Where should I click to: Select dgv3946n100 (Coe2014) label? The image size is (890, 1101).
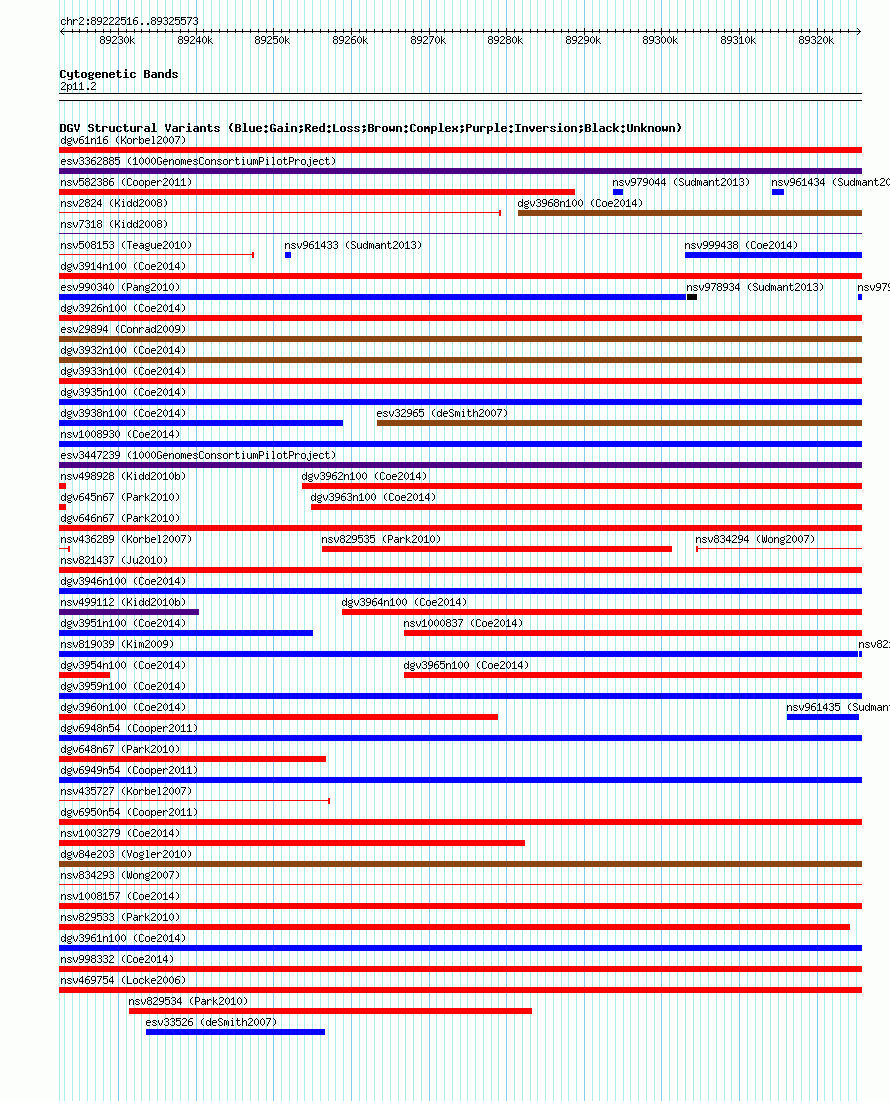click(x=124, y=583)
